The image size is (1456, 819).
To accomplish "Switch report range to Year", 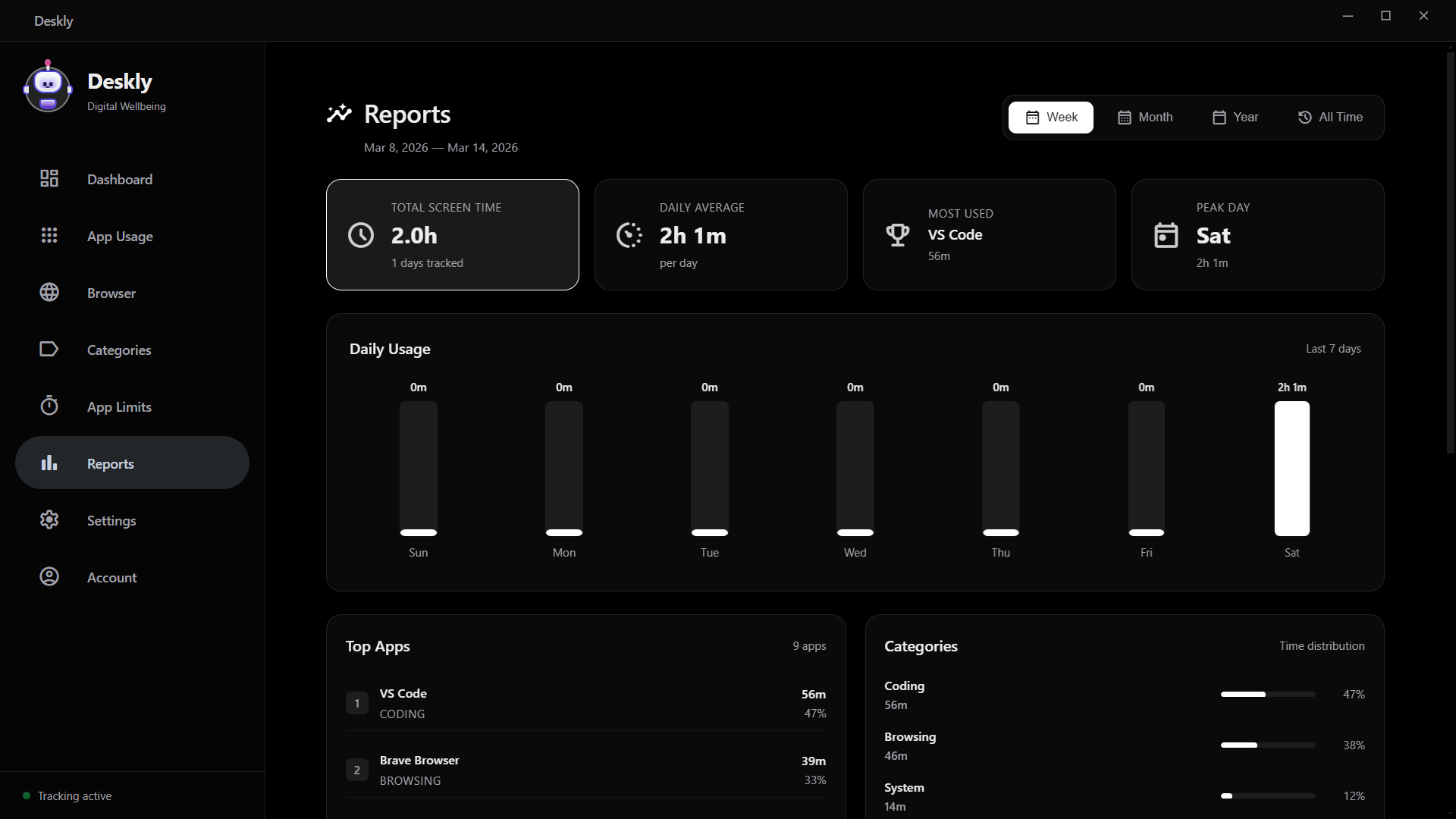I will click(x=1235, y=118).
